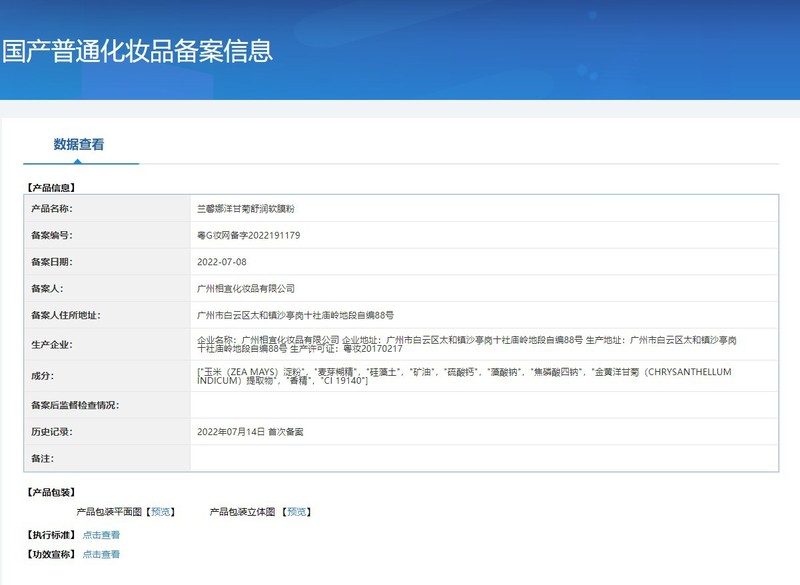800x585 pixels.
Task: Click the 【产品信息】 section heading
Action: point(51,188)
